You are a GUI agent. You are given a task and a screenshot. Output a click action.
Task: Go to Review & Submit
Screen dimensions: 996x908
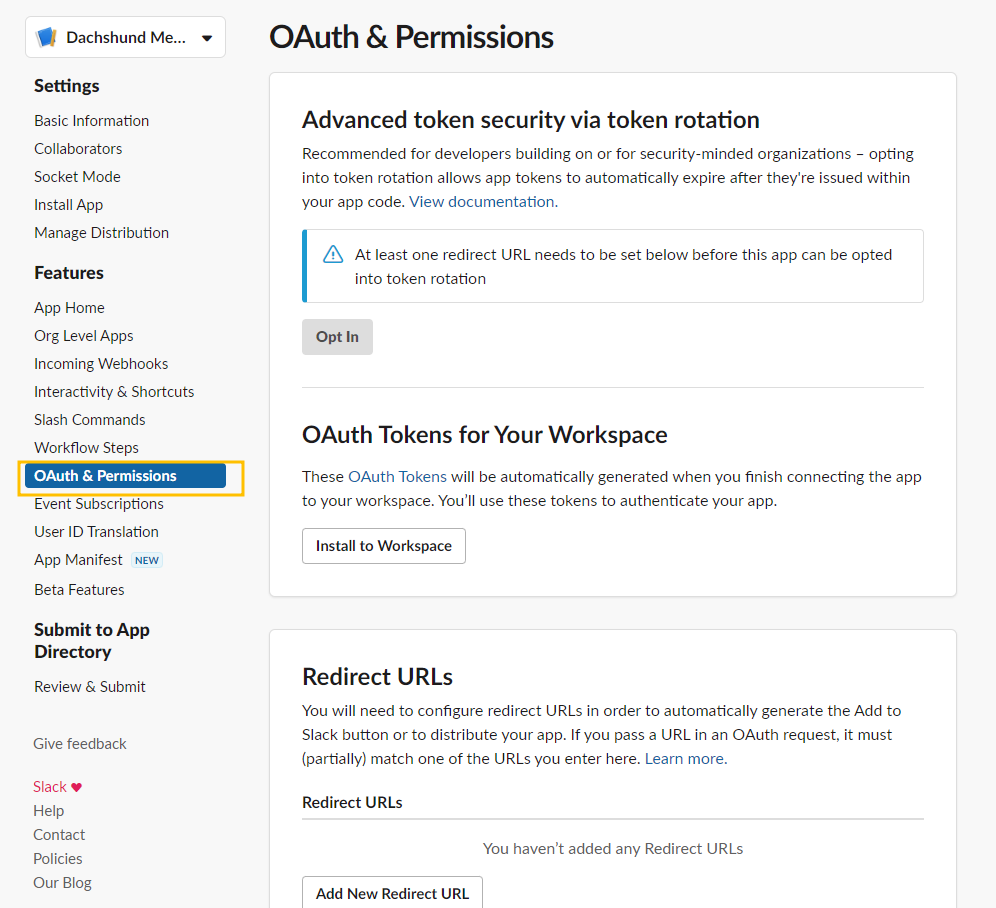click(x=90, y=687)
